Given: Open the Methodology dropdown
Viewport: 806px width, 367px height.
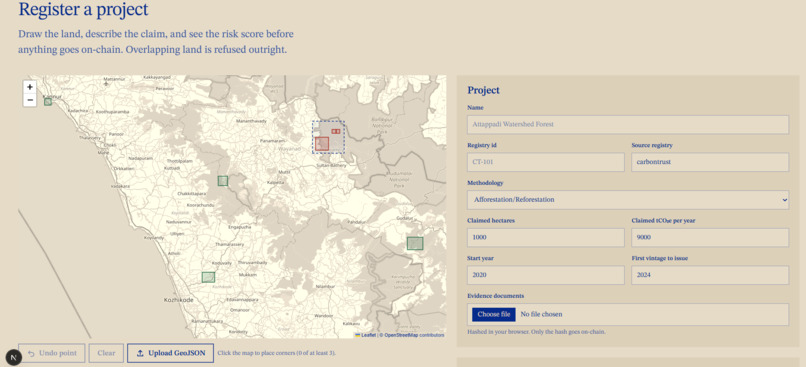Looking at the screenshot, I should tap(628, 199).
